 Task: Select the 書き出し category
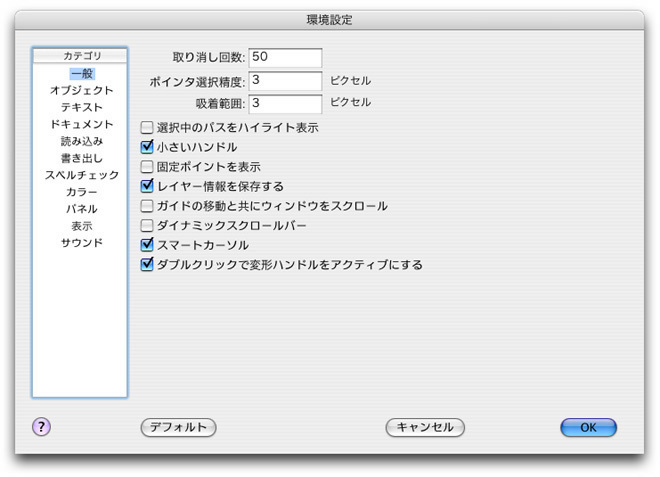(82, 158)
